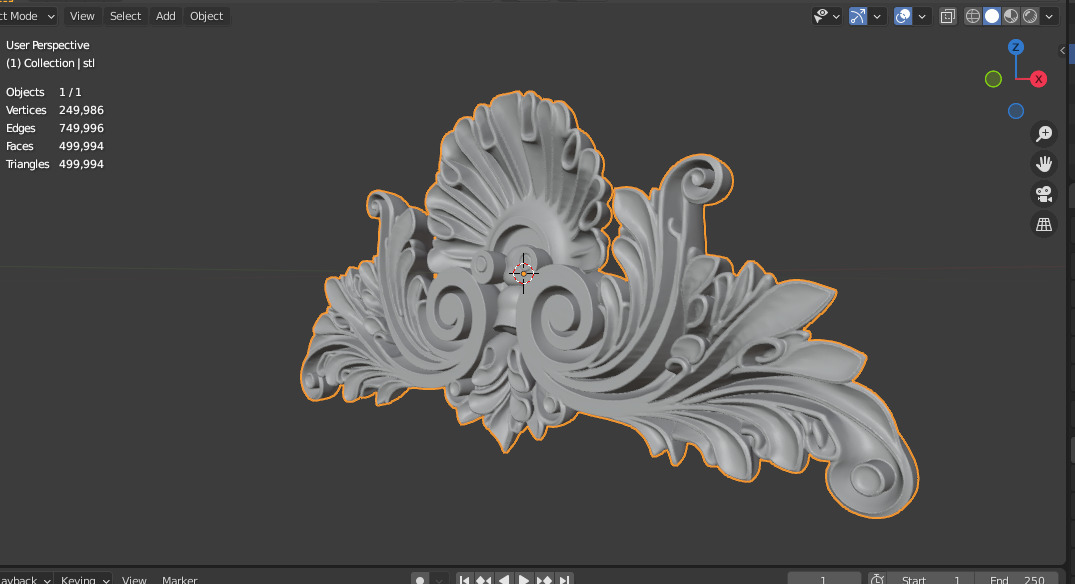This screenshot has height=584, width=1075.
Task: Click the current frame field
Action: pyautogui.click(x=823, y=580)
